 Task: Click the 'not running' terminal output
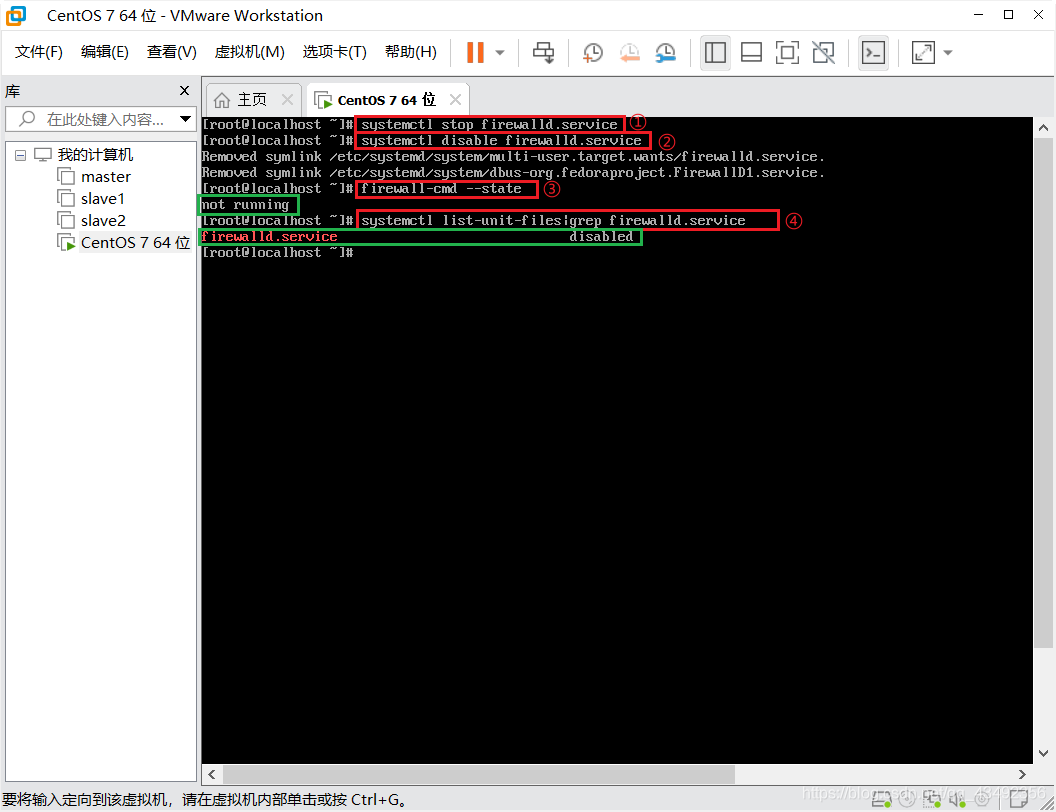245,205
